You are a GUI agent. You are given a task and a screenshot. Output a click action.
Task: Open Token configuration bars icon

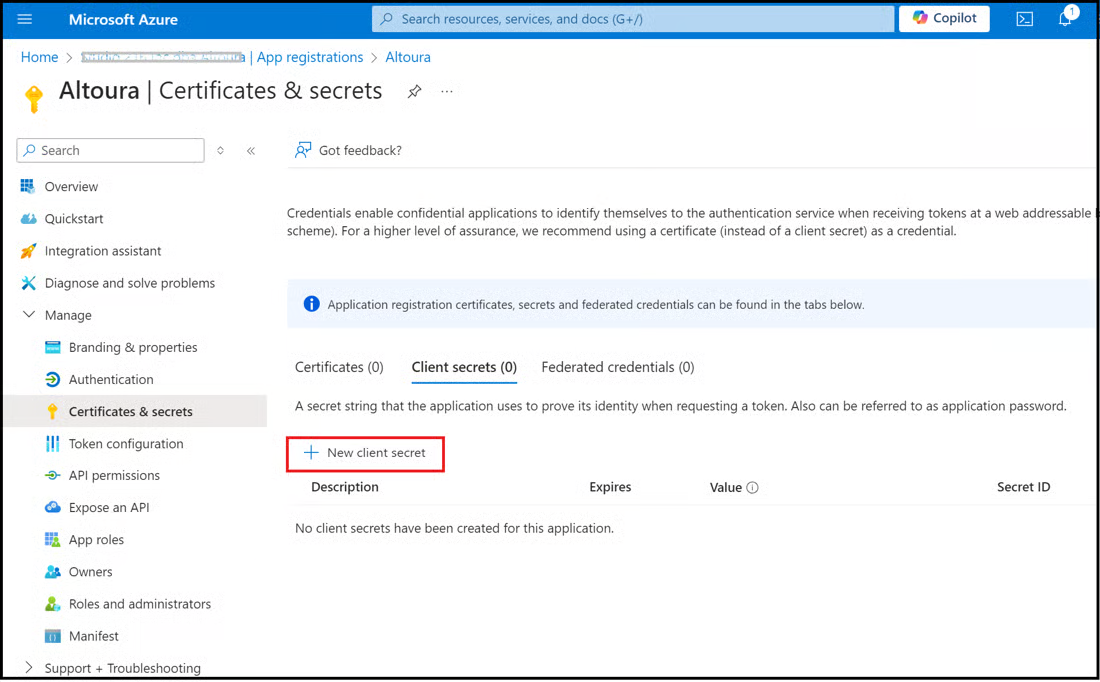(53, 443)
